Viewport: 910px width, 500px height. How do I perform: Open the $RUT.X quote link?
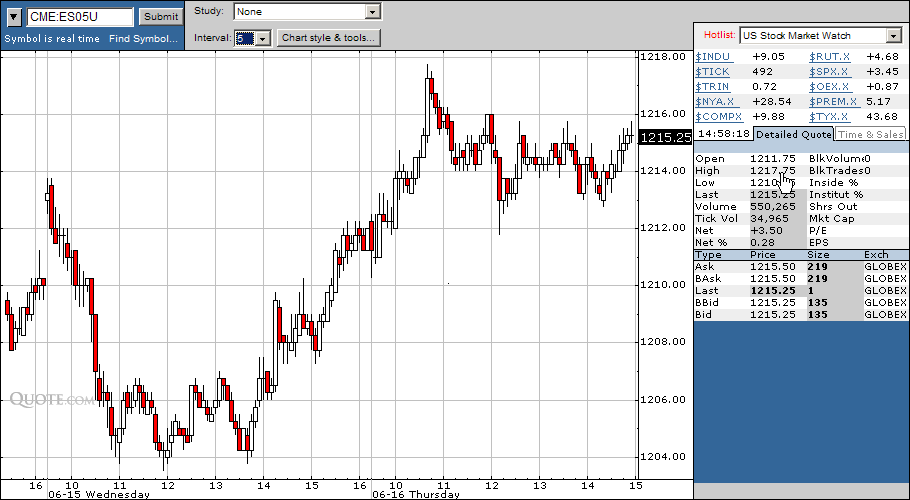[x=829, y=57]
